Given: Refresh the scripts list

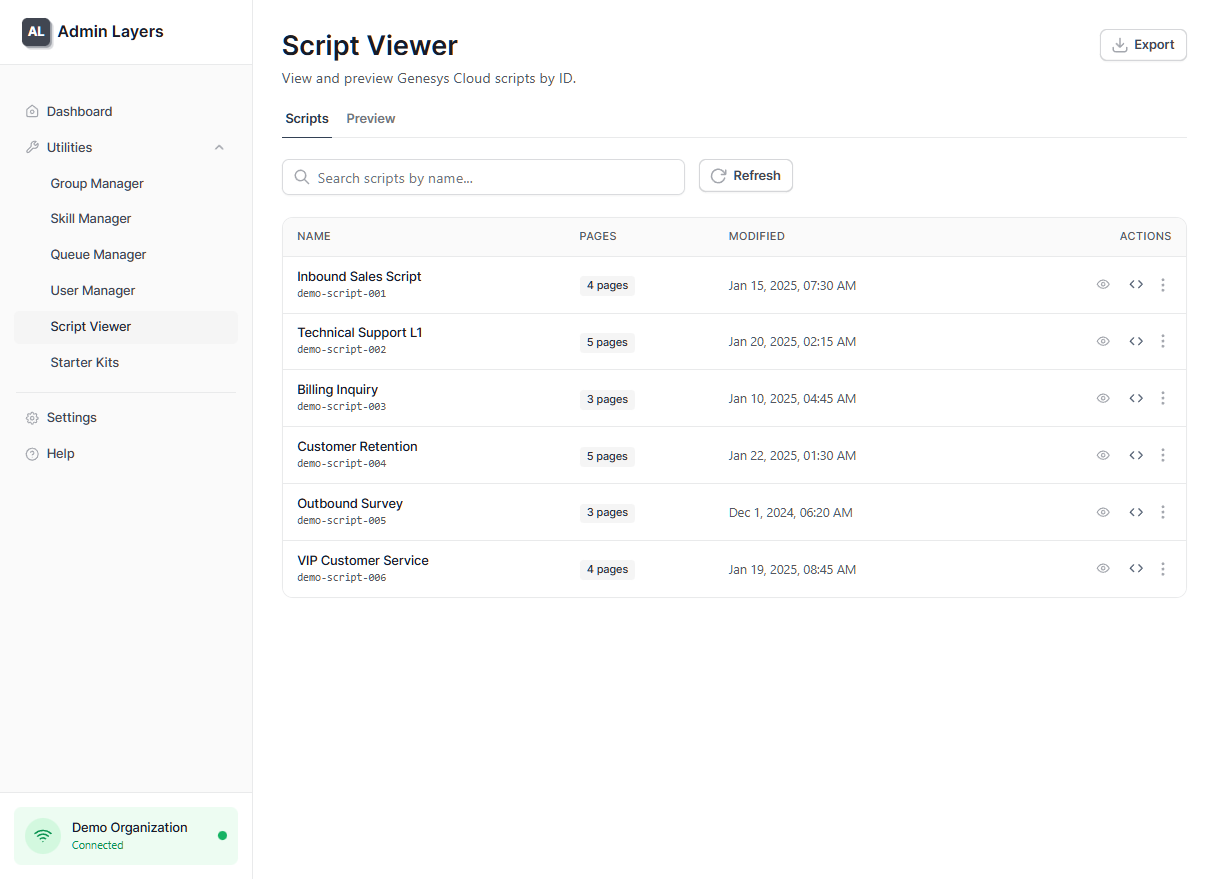Looking at the screenshot, I should 745,175.
